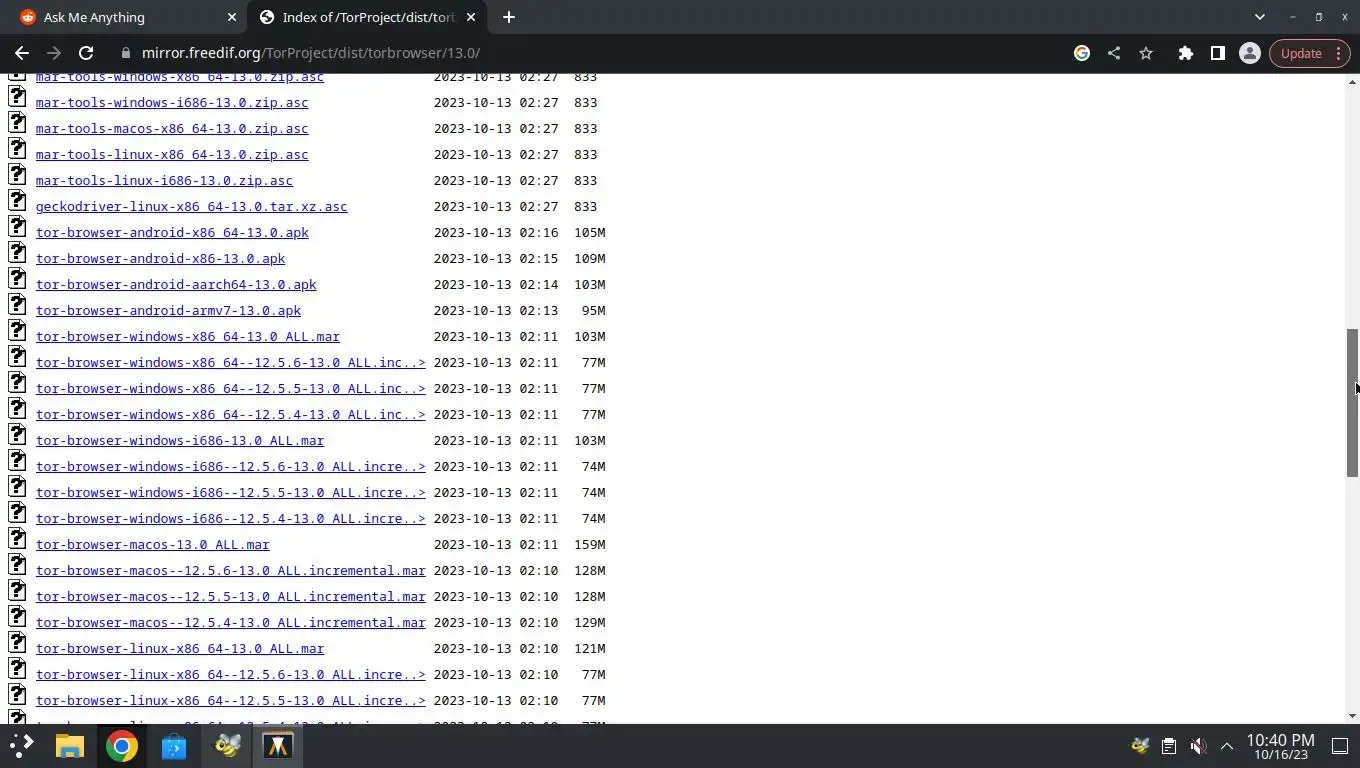Expand the hidden system tray arrow
Screen dimensions: 1360x768
[x=1226, y=745]
